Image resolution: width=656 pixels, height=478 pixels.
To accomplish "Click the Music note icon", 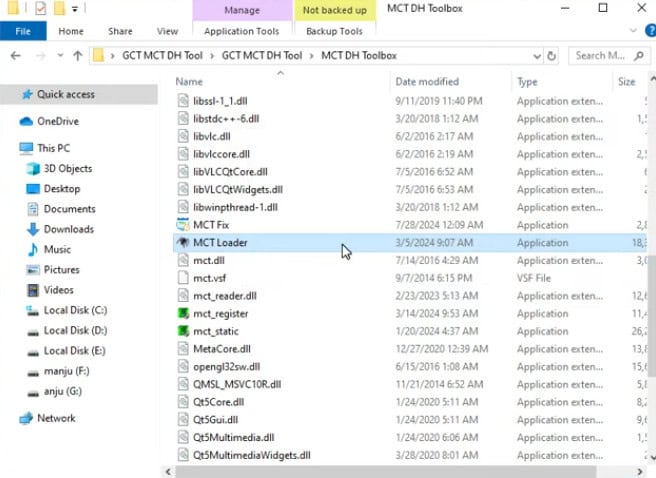I will (33, 250).
